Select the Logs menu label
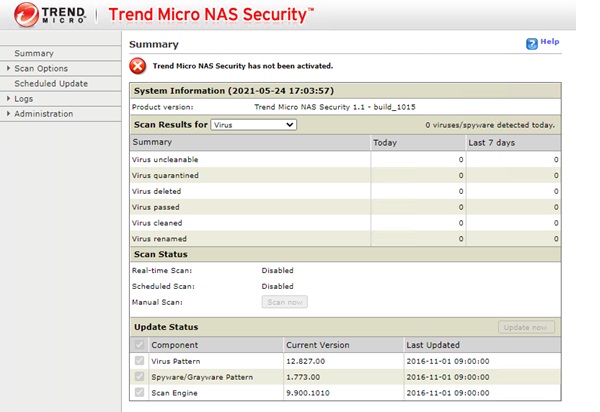 point(24,99)
